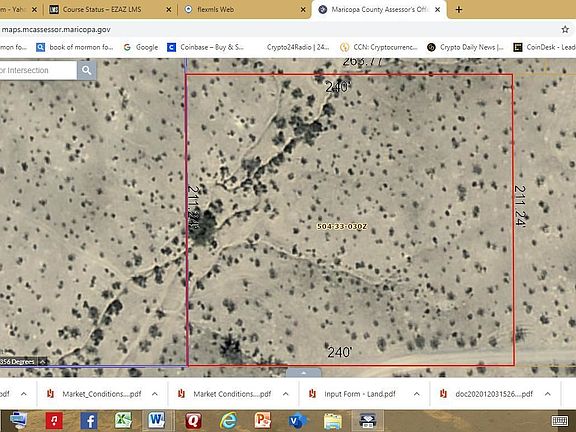This screenshot has width=576, height=432.
Task: Close the Course Status EZAZ LMS tab
Action: (169, 10)
